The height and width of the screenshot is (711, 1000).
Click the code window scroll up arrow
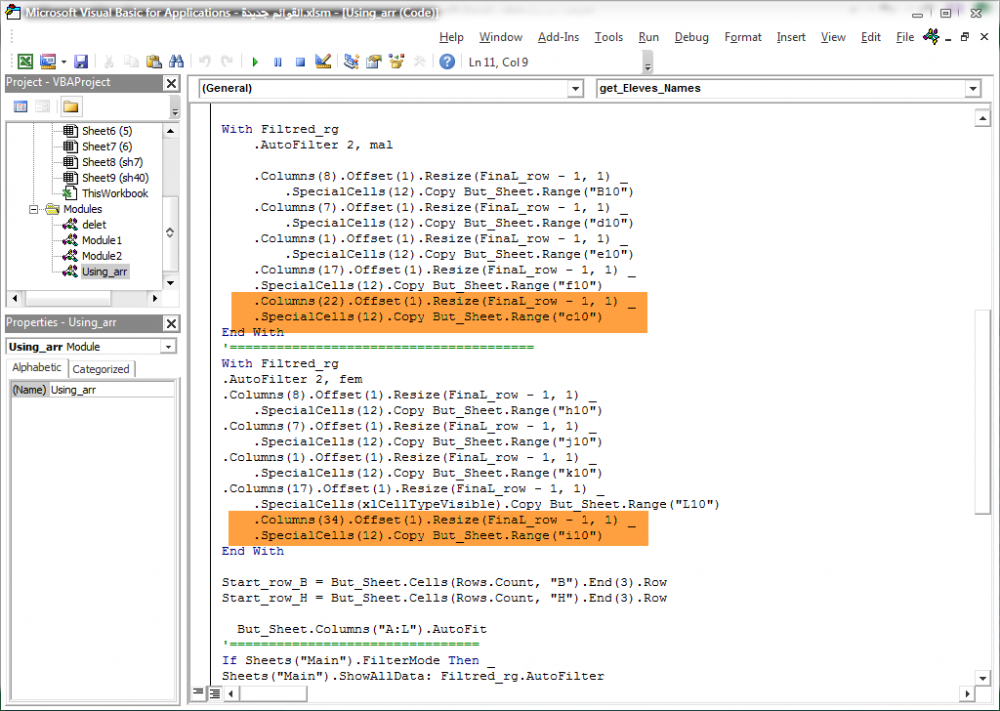982,118
